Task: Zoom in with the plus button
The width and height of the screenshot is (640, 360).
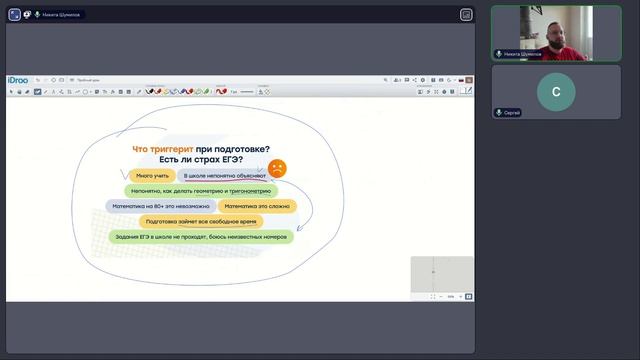Action: point(460,297)
